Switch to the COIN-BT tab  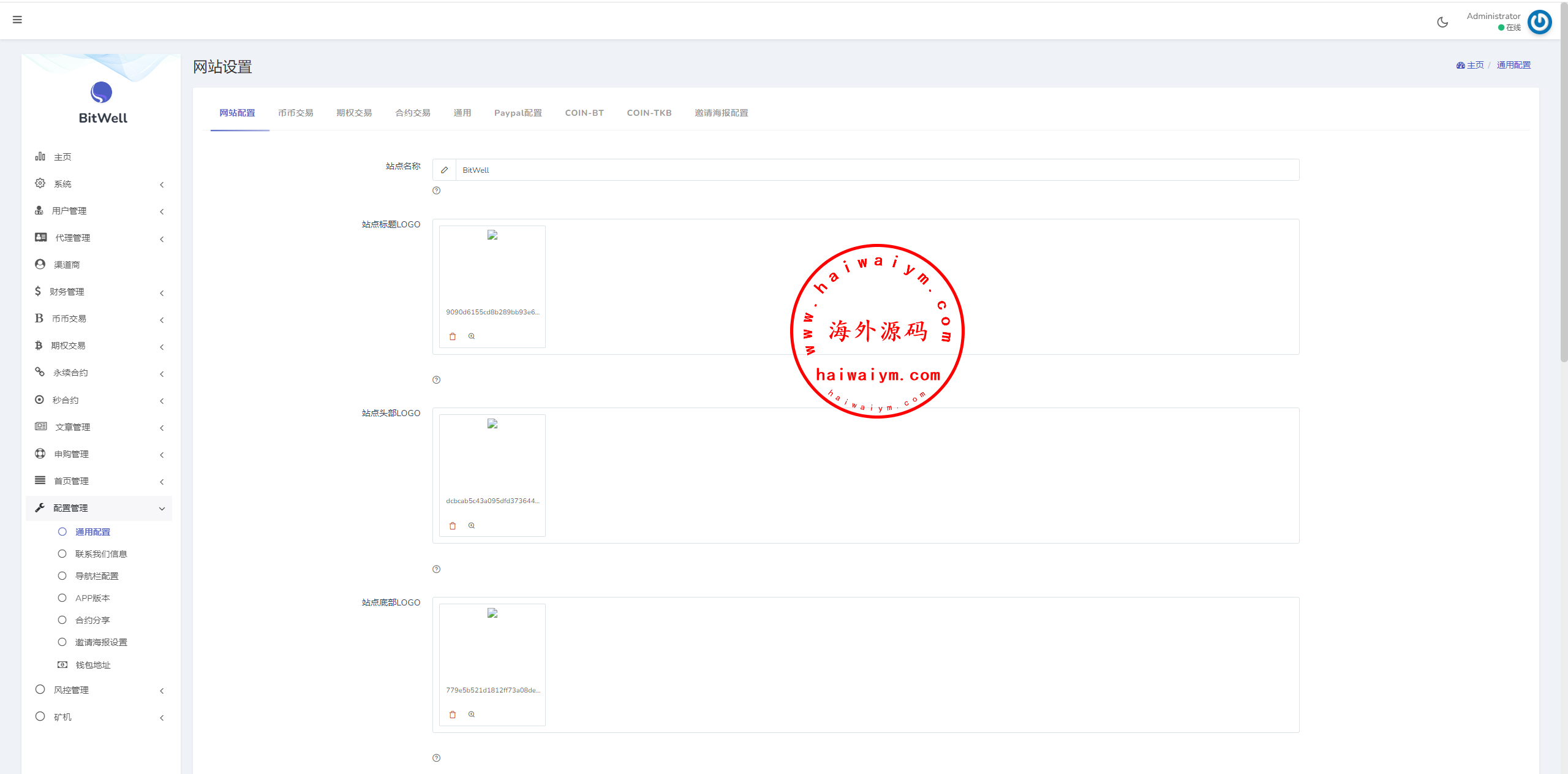click(584, 113)
